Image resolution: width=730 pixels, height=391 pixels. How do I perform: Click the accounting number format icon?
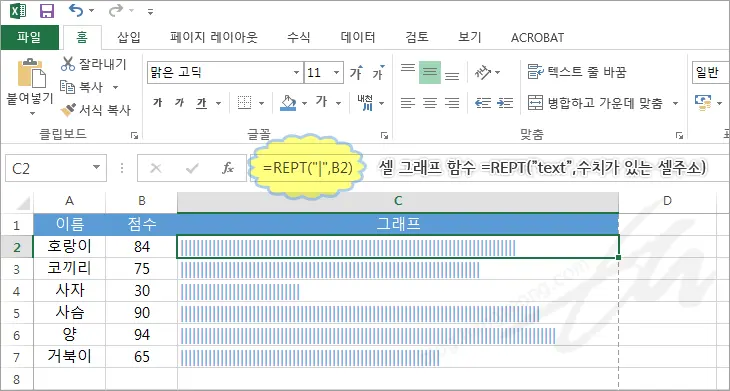(703, 103)
